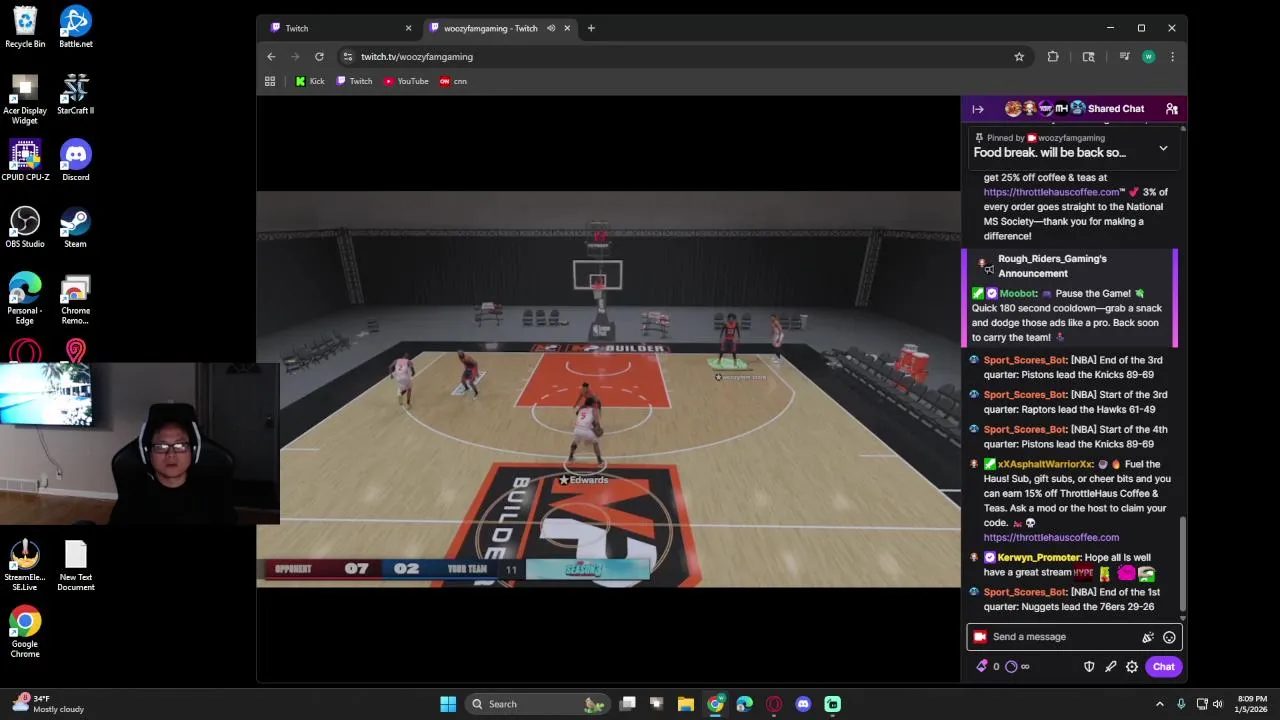Viewport: 1280px width, 720px height.
Task: Click the Moobot username in the announcement
Action: click(1018, 293)
